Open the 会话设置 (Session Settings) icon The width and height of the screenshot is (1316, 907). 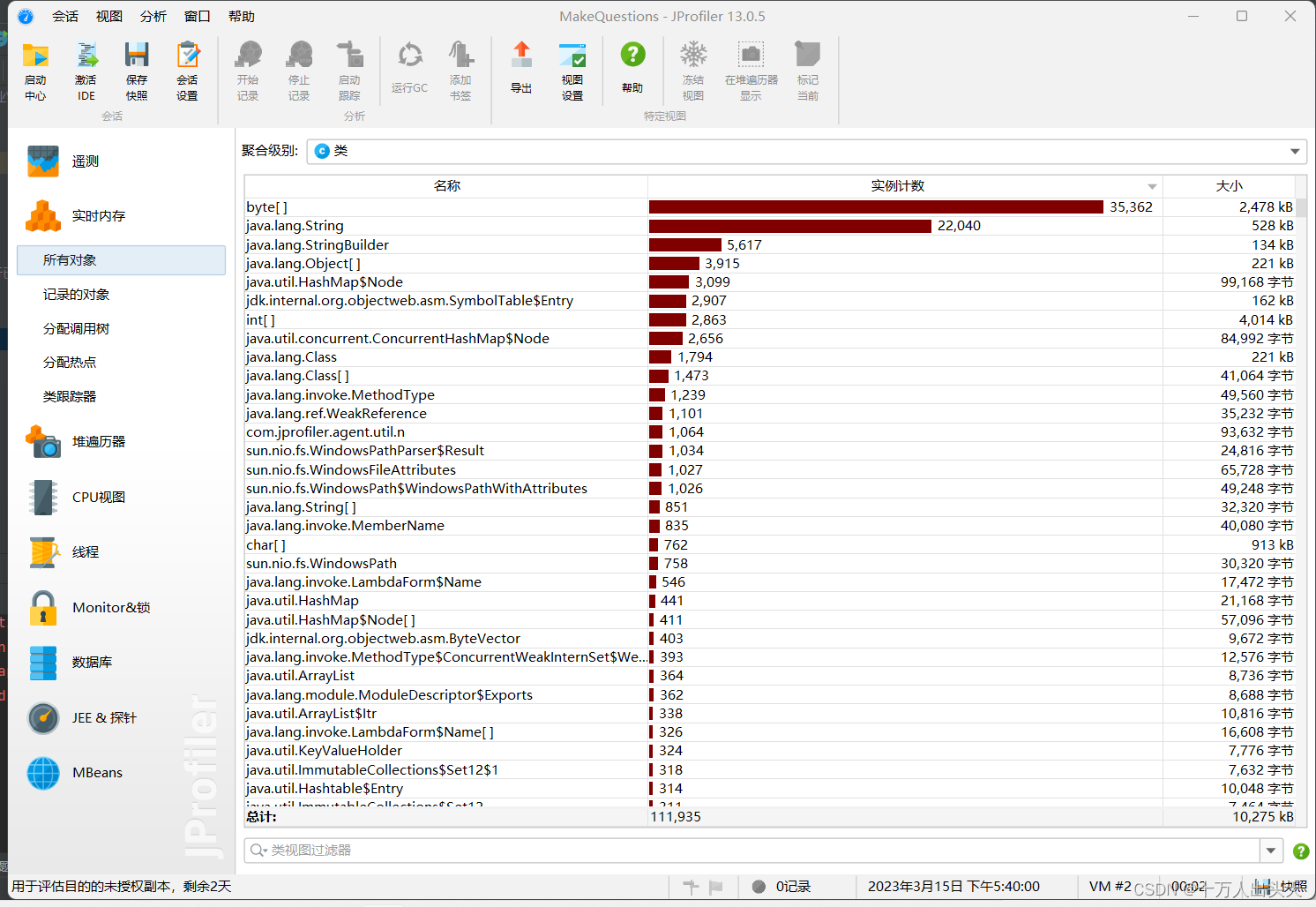click(x=187, y=71)
